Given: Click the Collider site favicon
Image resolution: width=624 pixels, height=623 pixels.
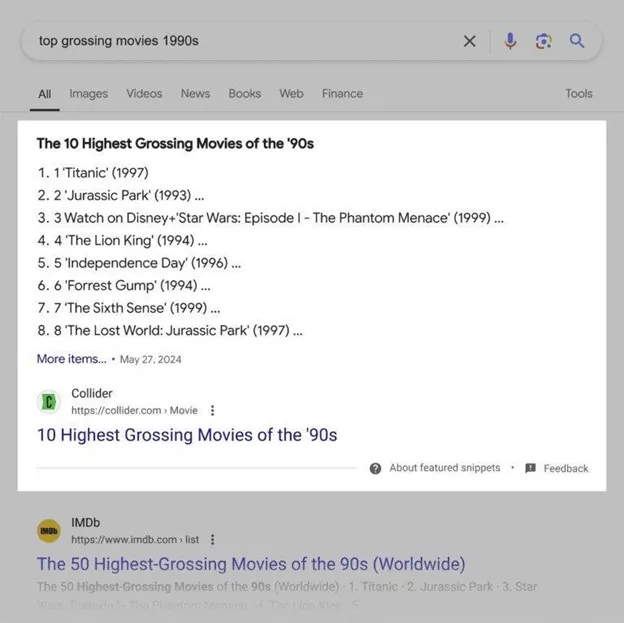Looking at the screenshot, I should (x=49, y=402).
